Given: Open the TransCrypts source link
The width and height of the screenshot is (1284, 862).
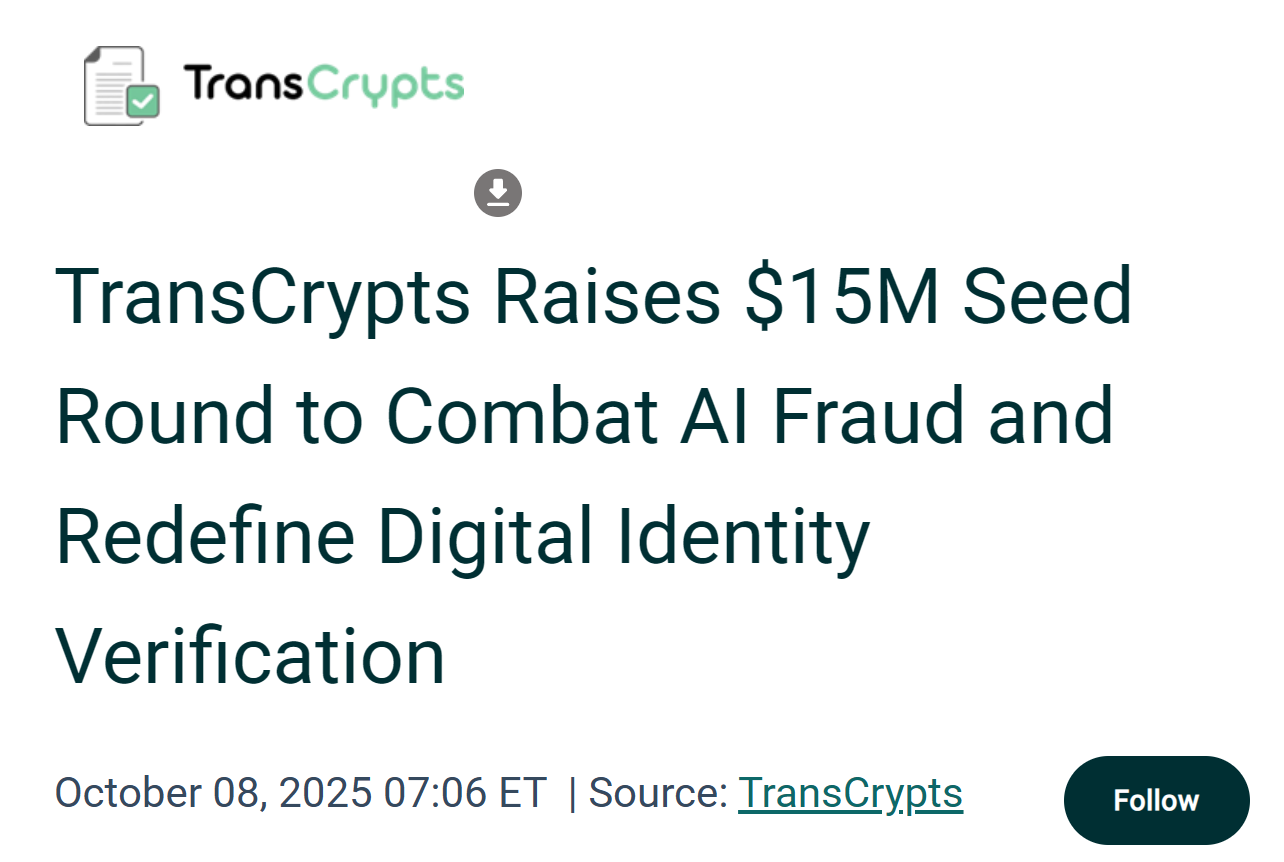Looking at the screenshot, I should 850,793.
